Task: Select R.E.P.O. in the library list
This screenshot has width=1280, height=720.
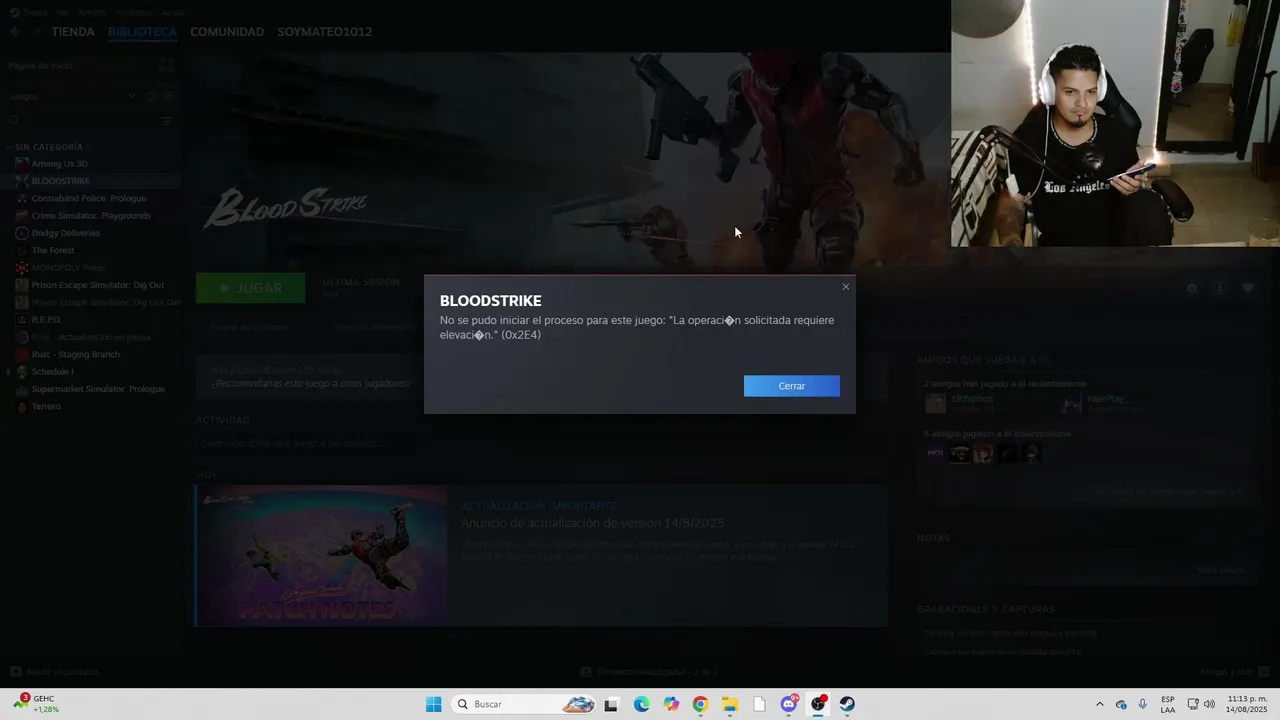Action: (x=46, y=320)
